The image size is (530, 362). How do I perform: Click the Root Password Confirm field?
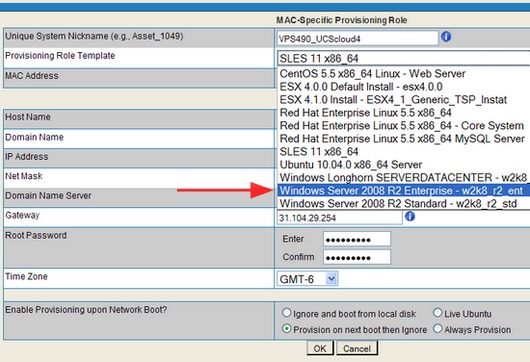(357, 257)
